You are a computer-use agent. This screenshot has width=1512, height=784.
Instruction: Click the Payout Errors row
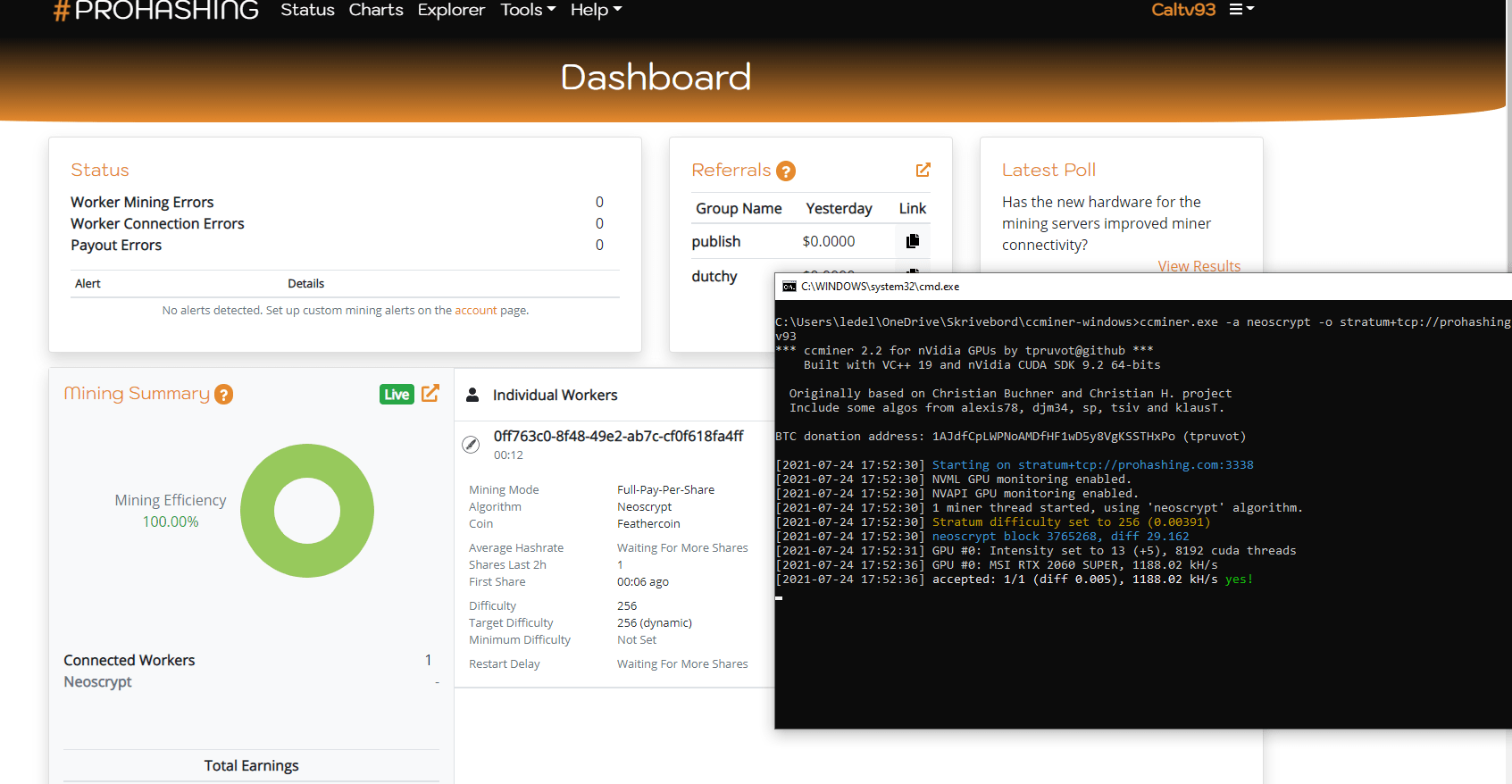(x=338, y=246)
